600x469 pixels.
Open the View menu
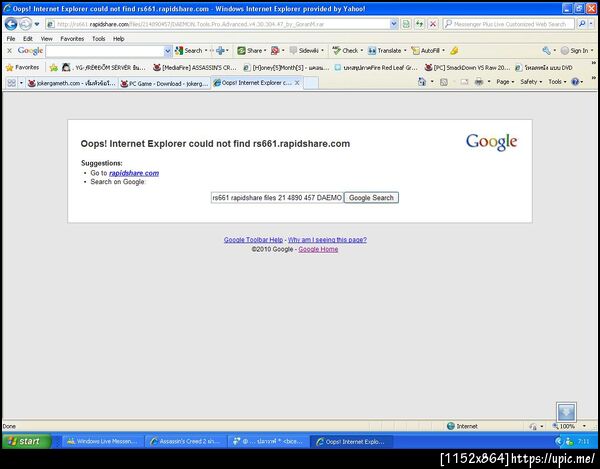coord(46,39)
